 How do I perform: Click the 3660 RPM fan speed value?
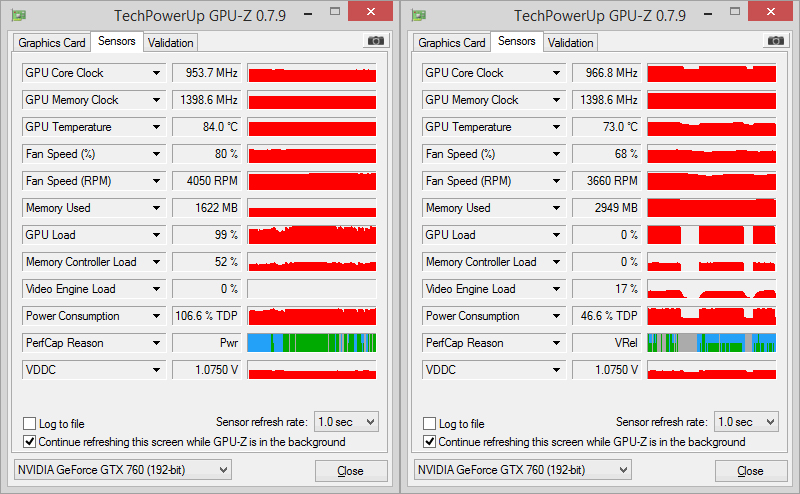point(606,181)
